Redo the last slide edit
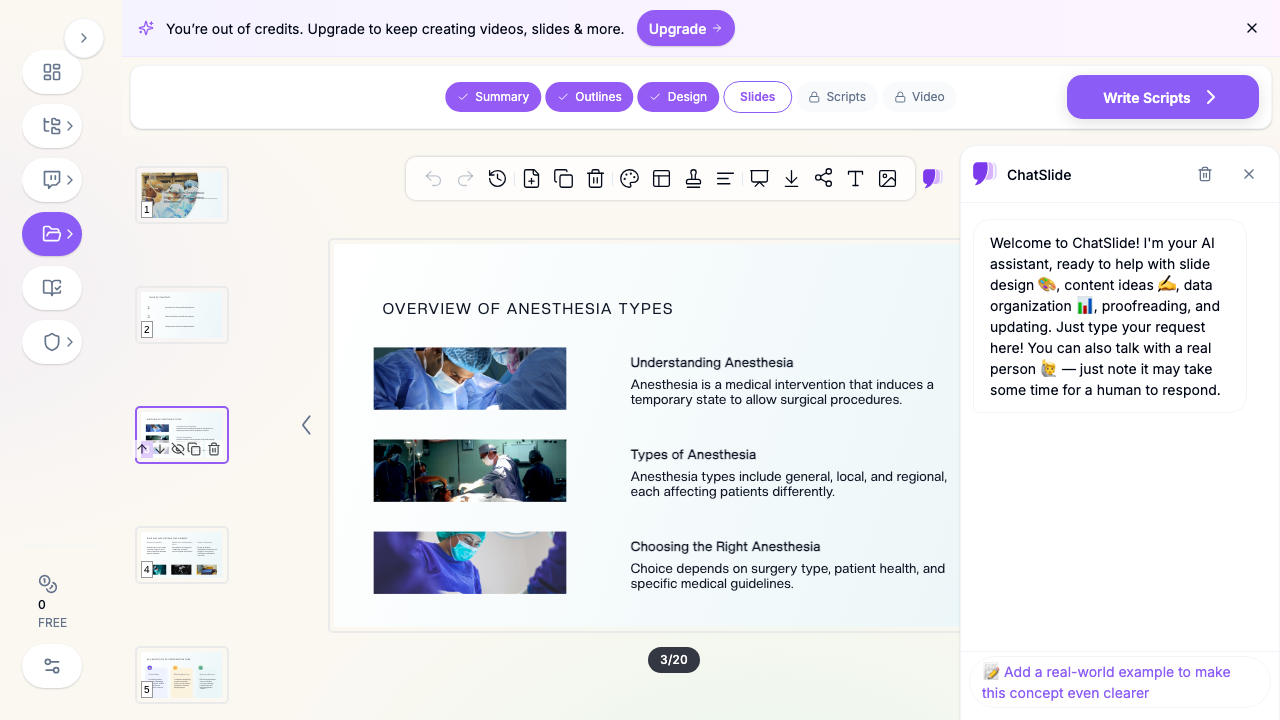1280x720 pixels. point(465,179)
